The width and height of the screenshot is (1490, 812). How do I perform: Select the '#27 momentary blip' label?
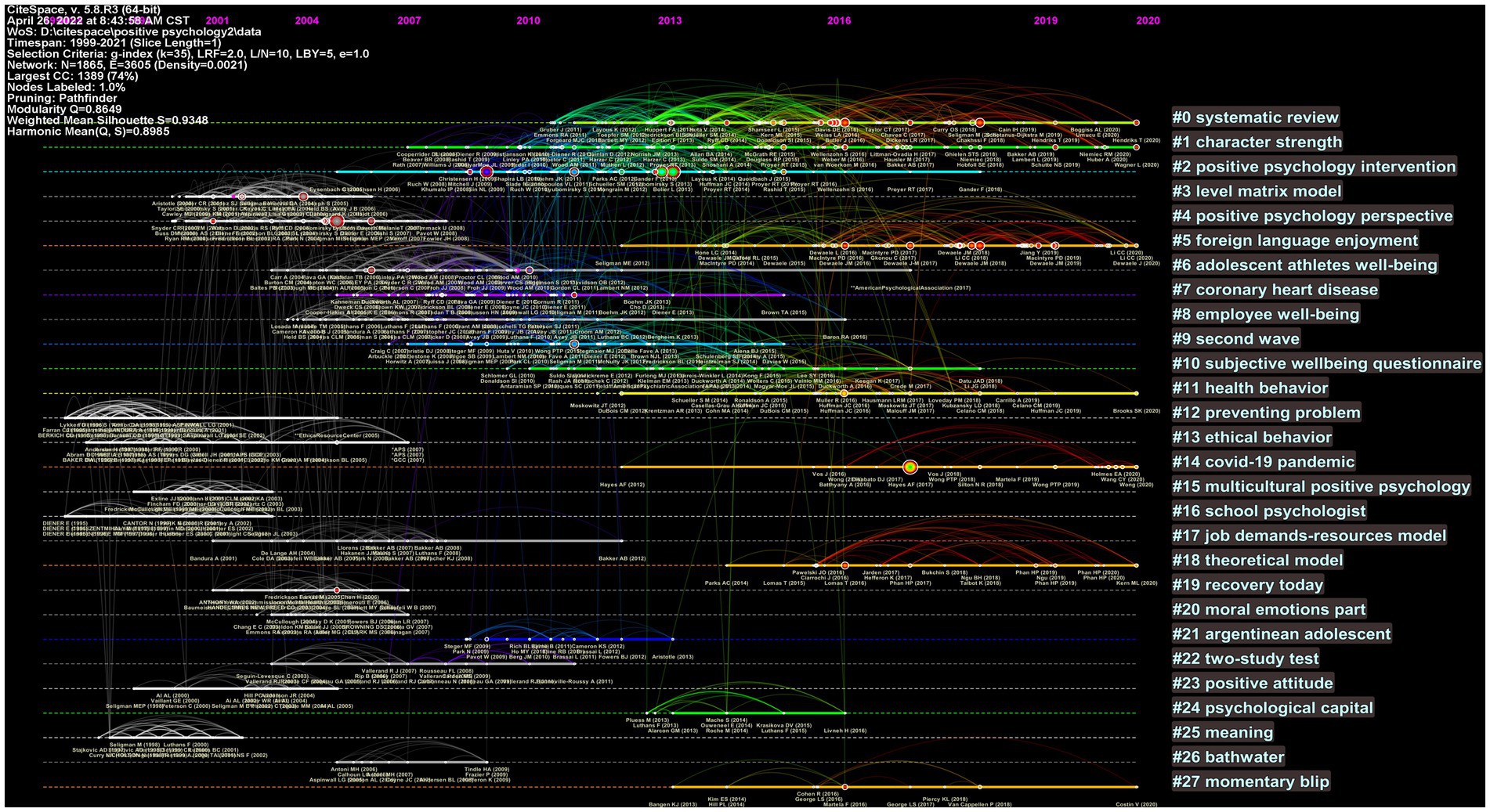click(1250, 781)
